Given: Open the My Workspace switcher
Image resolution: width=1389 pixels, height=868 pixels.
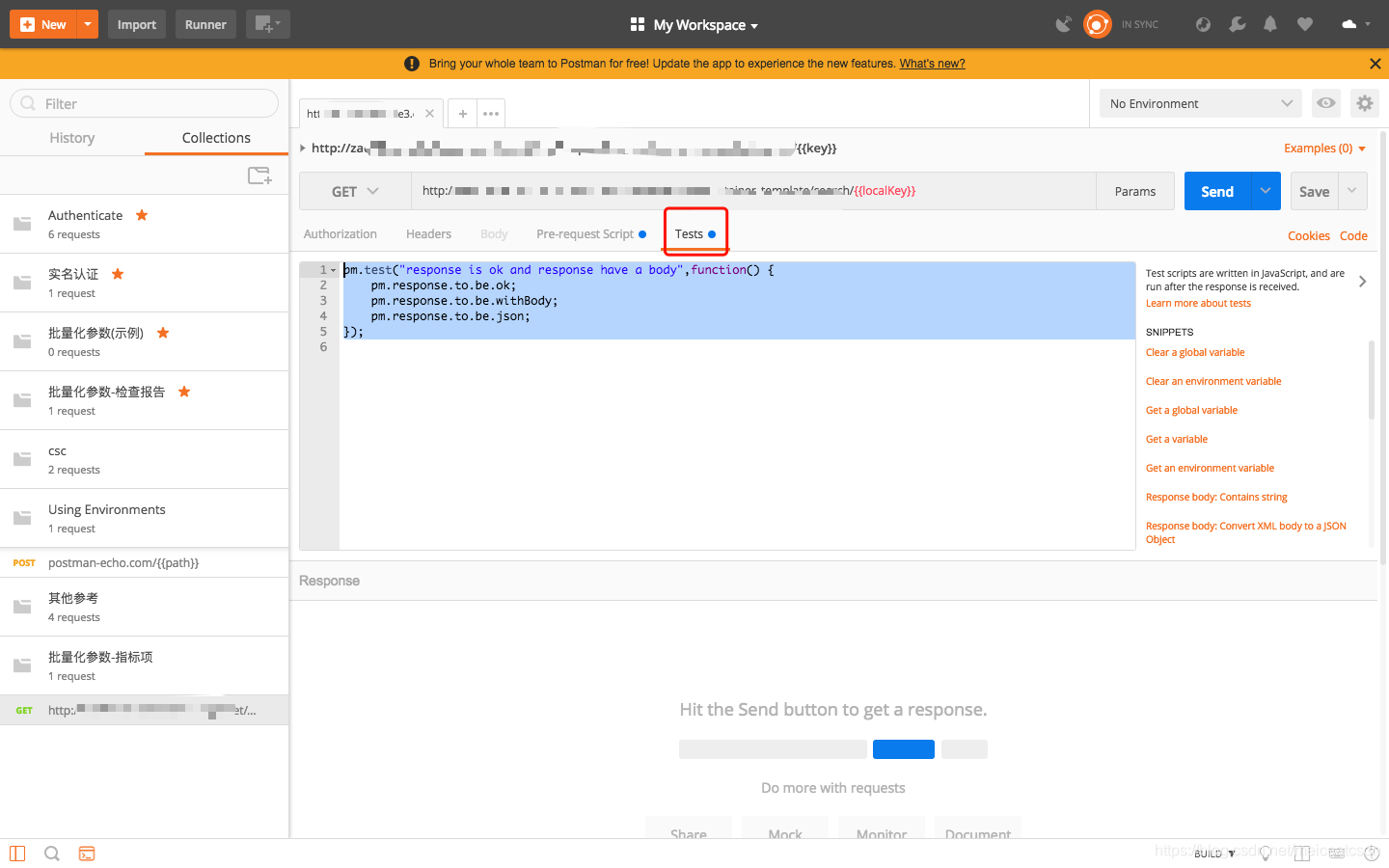Looking at the screenshot, I should (x=694, y=25).
